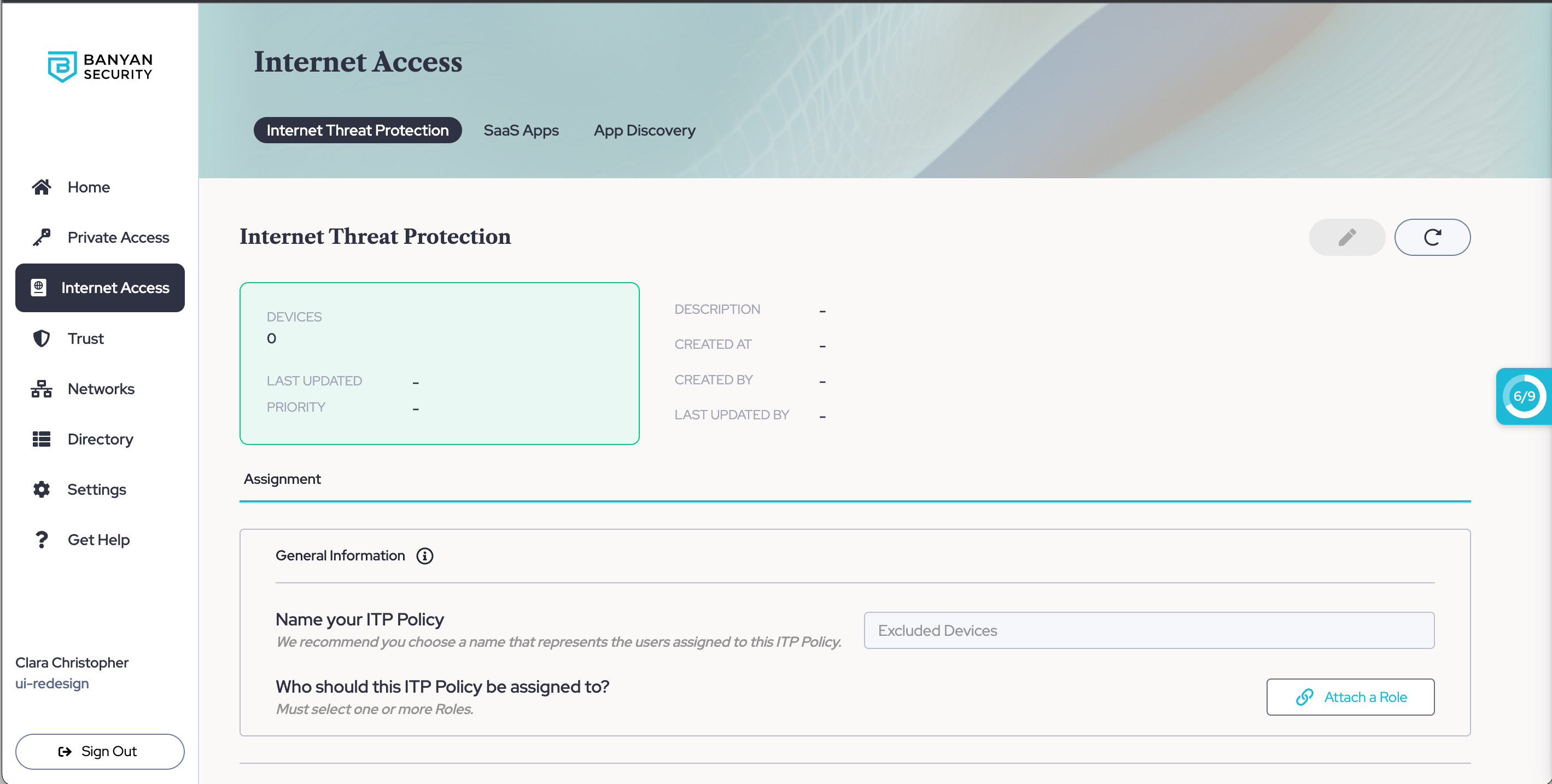
Task: Open the Trust section
Action: click(x=85, y=338)
